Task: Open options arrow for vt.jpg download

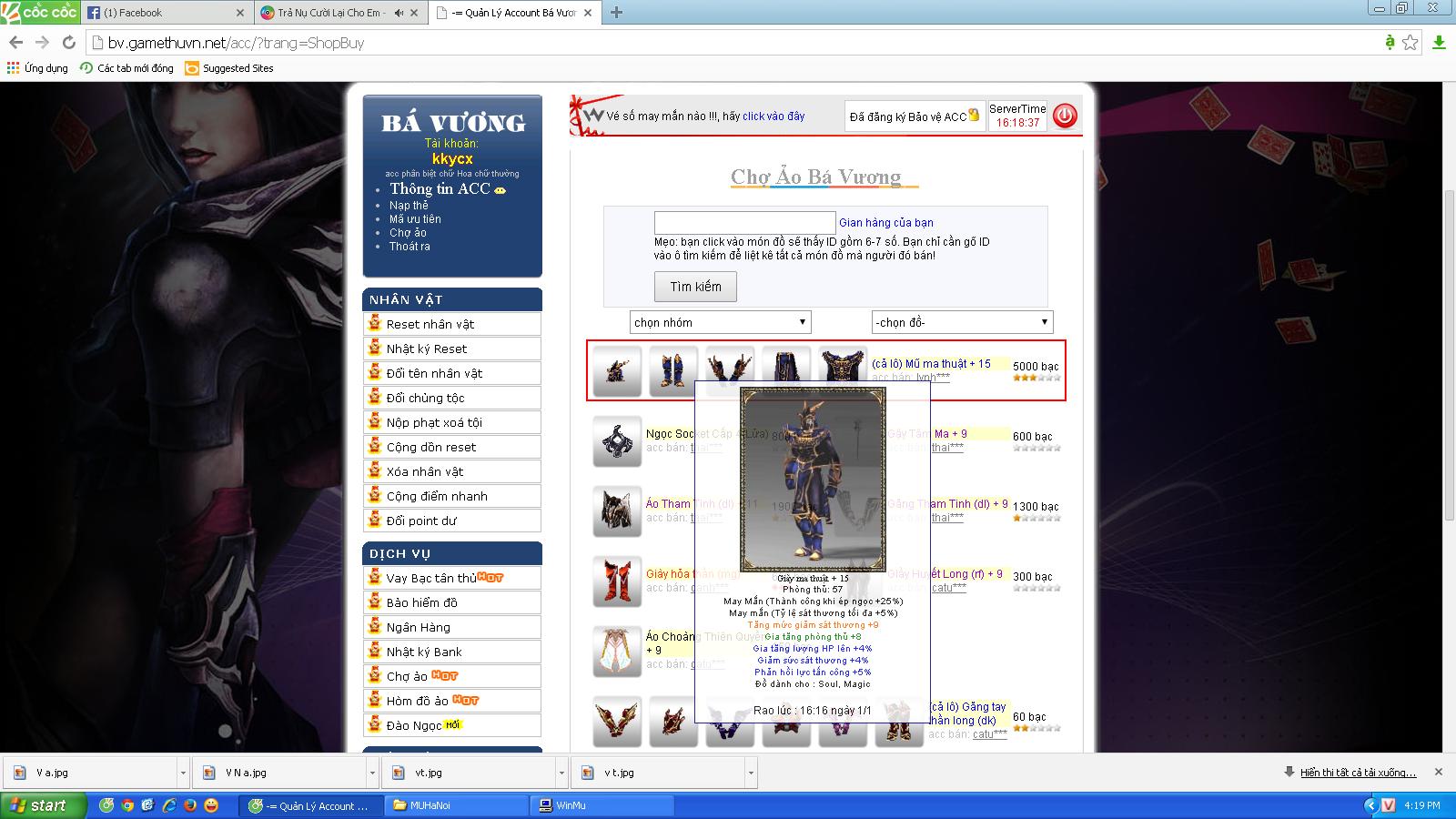Action: (561, 773)
